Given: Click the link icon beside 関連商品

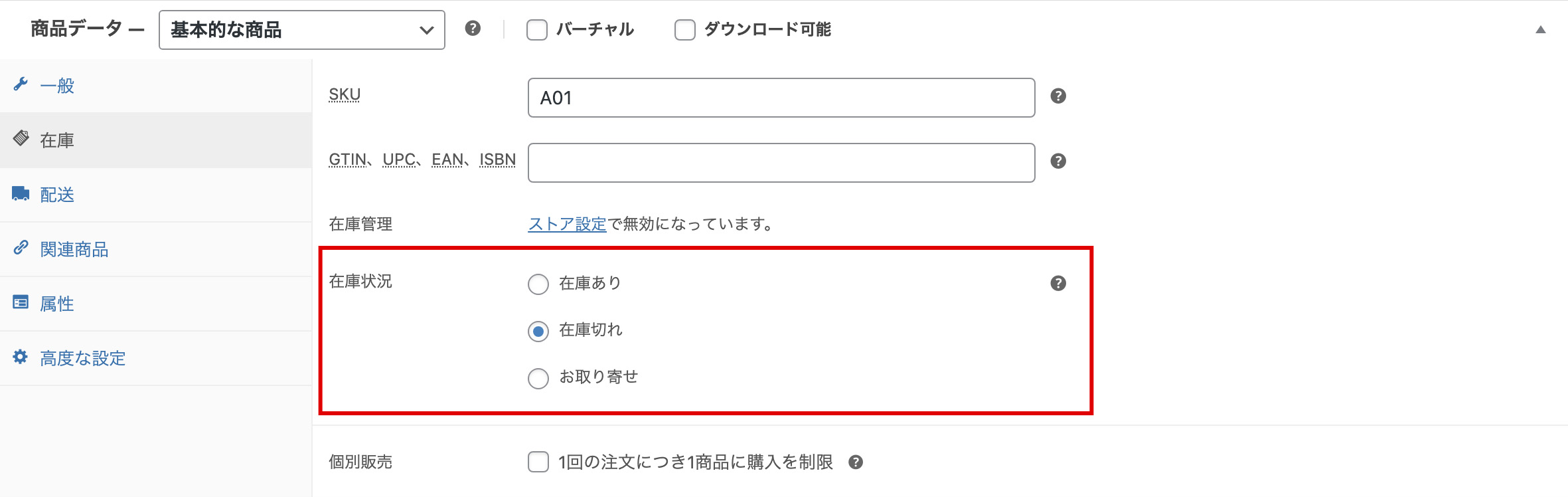Looking at the screenshot, I should coord(21,248).
